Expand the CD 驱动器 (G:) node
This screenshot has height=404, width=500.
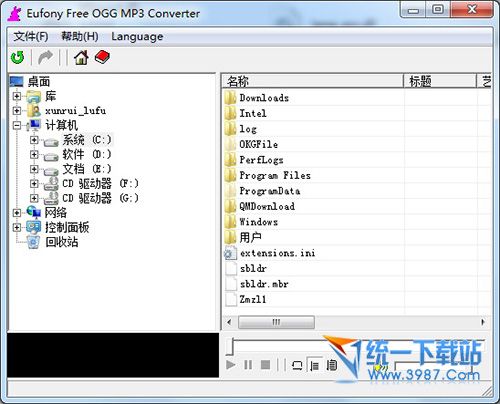coord(34,198)
